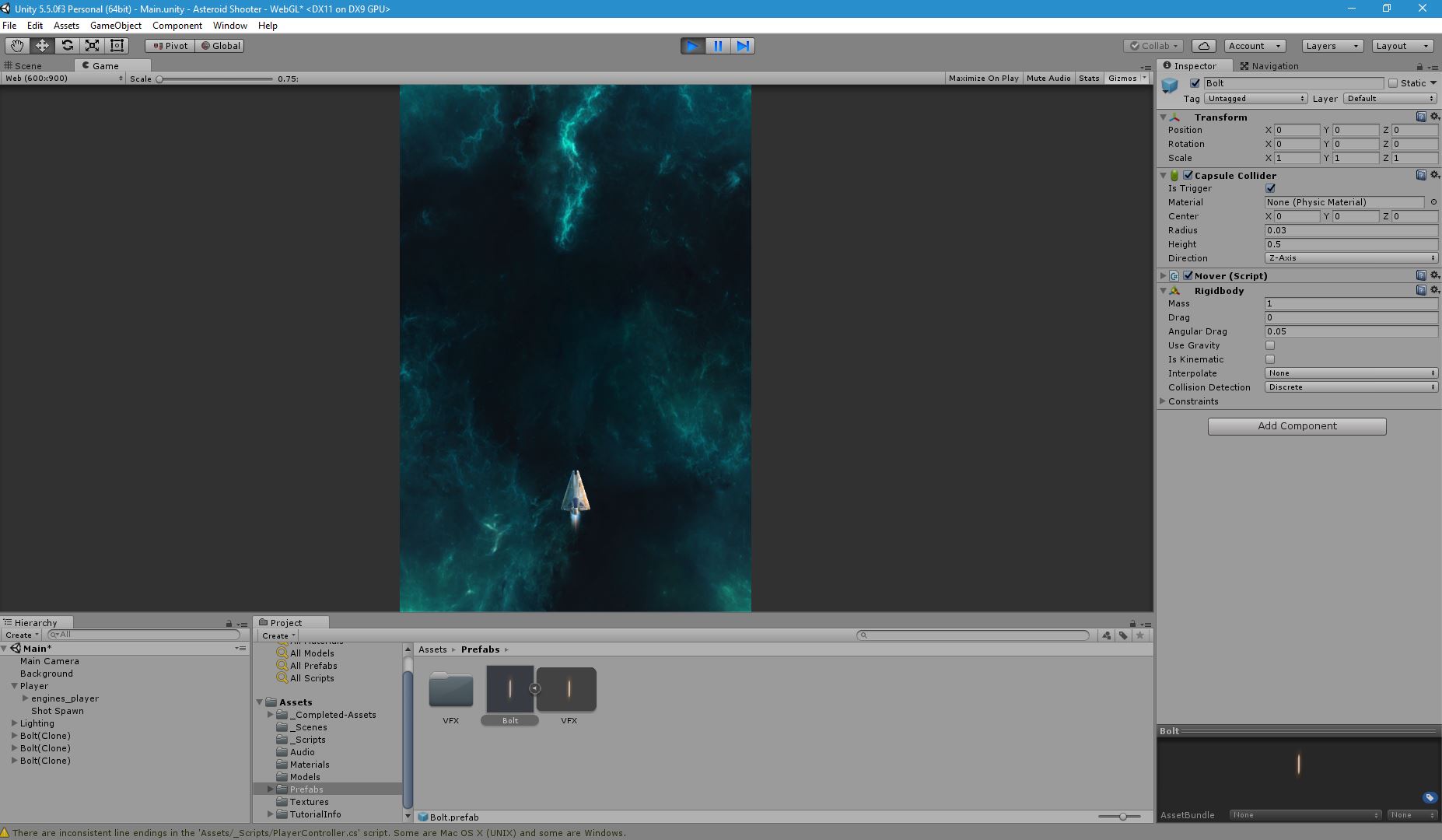
Task: Open Direction Z-Axis dropdown
Action: [x=1351, y=258]
